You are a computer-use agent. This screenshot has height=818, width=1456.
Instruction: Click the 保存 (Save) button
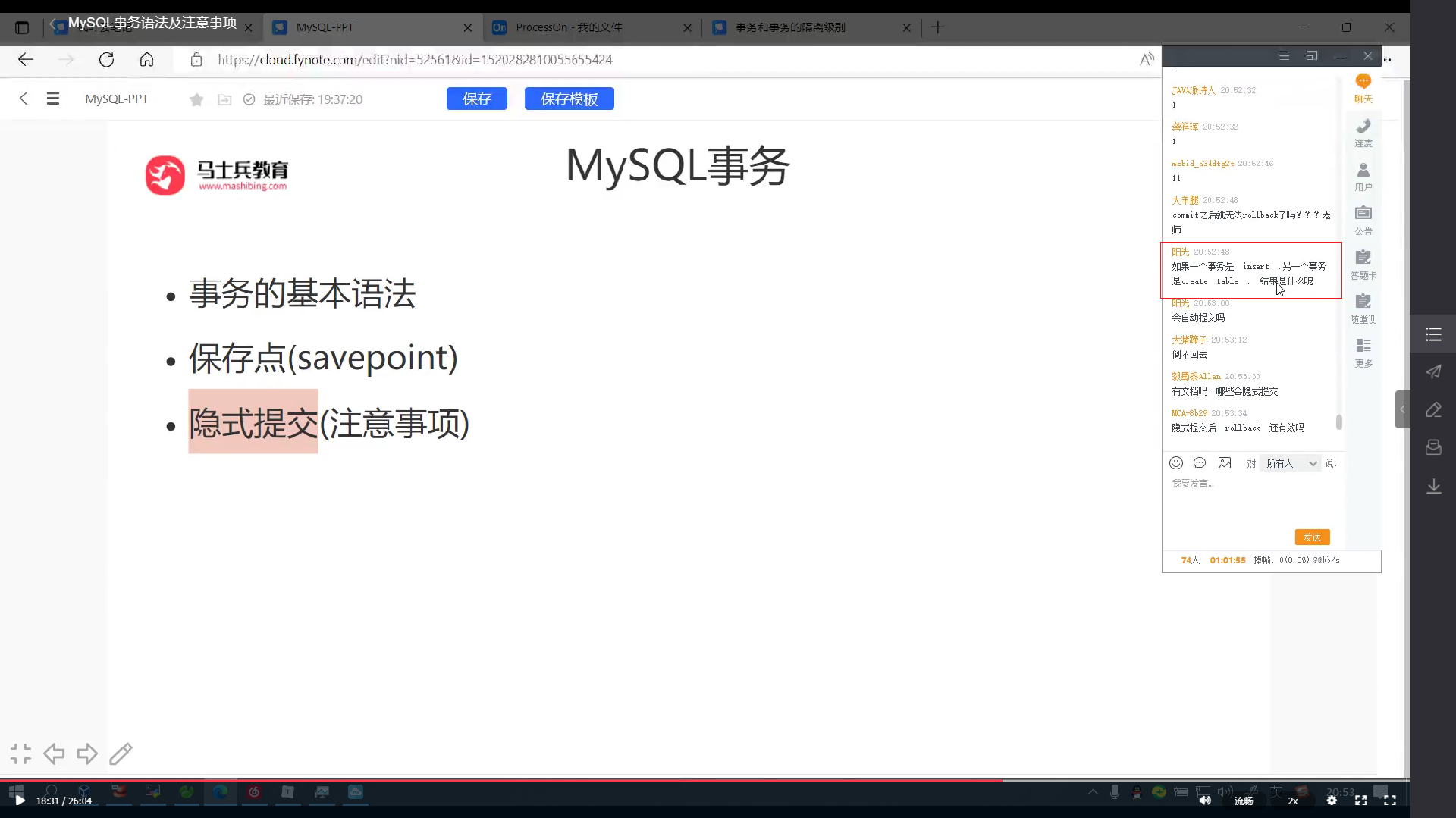point(476,99)
